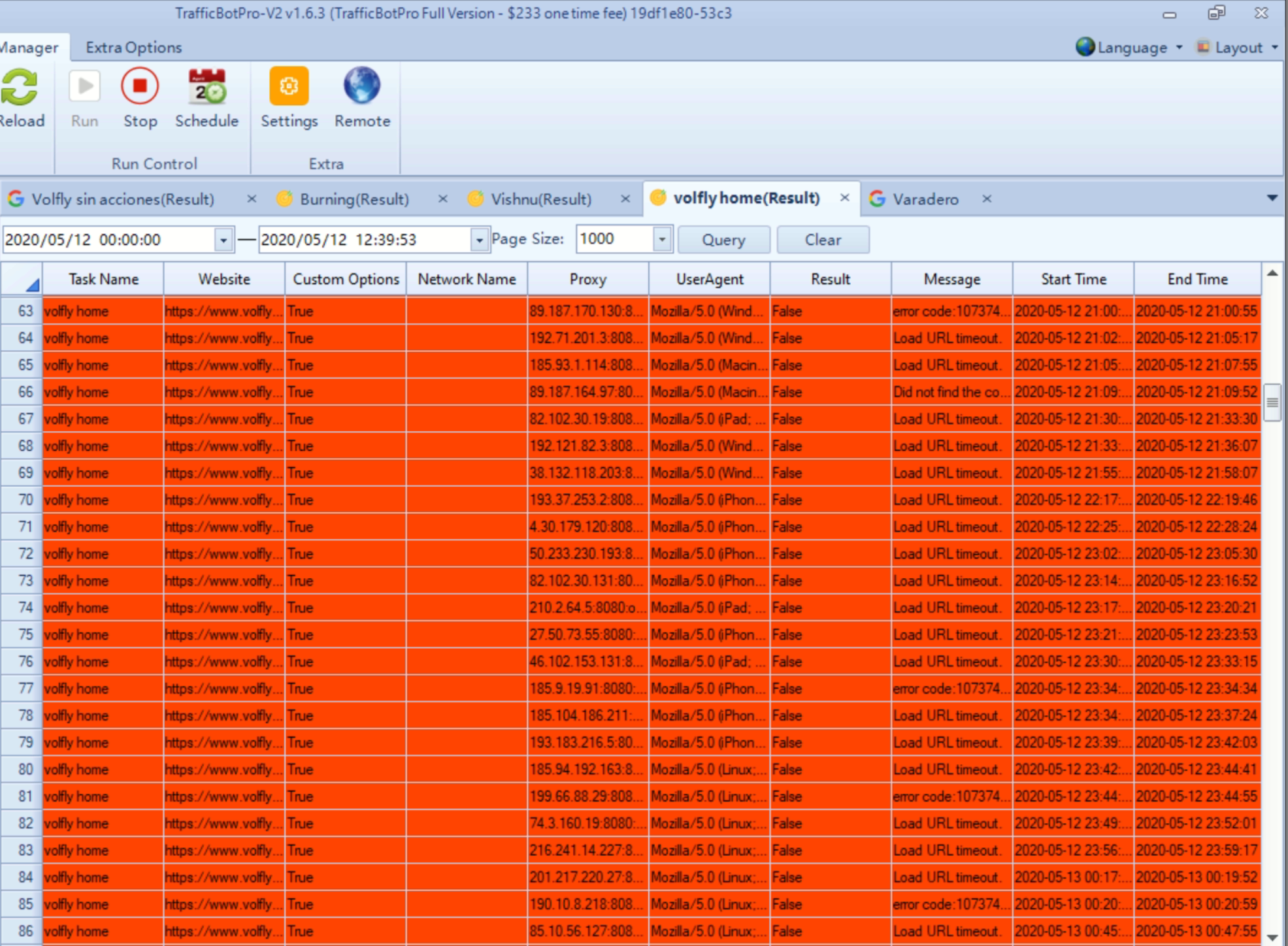Click the vertical scrollbar thumb
The height and width of the screenshot is (946, 1288).
(1272, 402)
